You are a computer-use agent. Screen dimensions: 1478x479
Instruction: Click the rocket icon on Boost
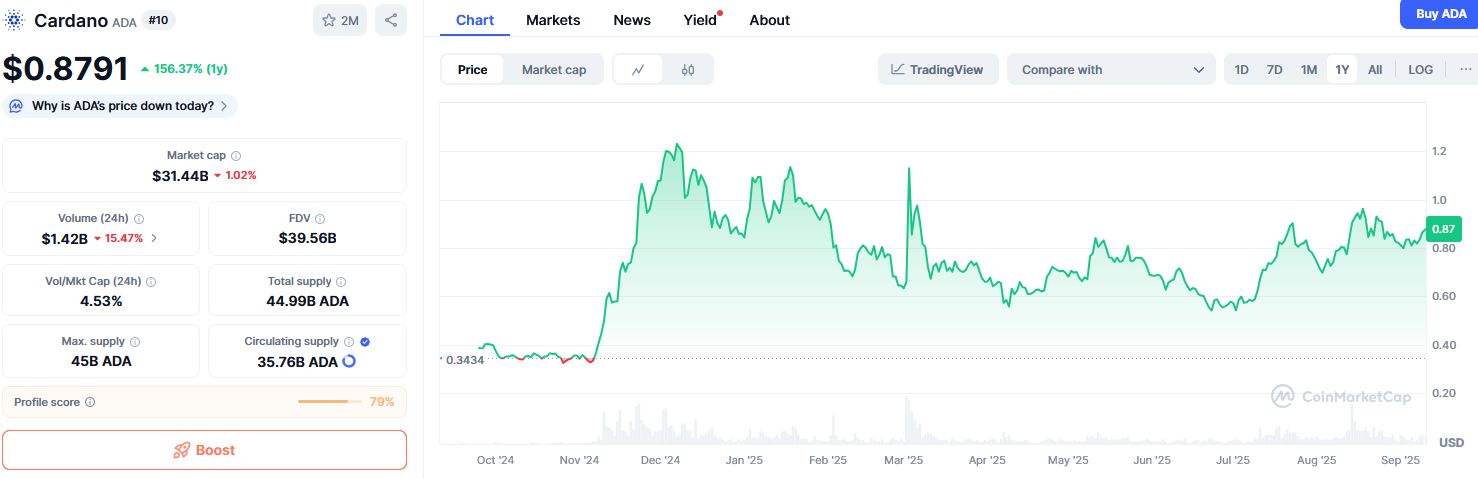(x=182, y=450)
